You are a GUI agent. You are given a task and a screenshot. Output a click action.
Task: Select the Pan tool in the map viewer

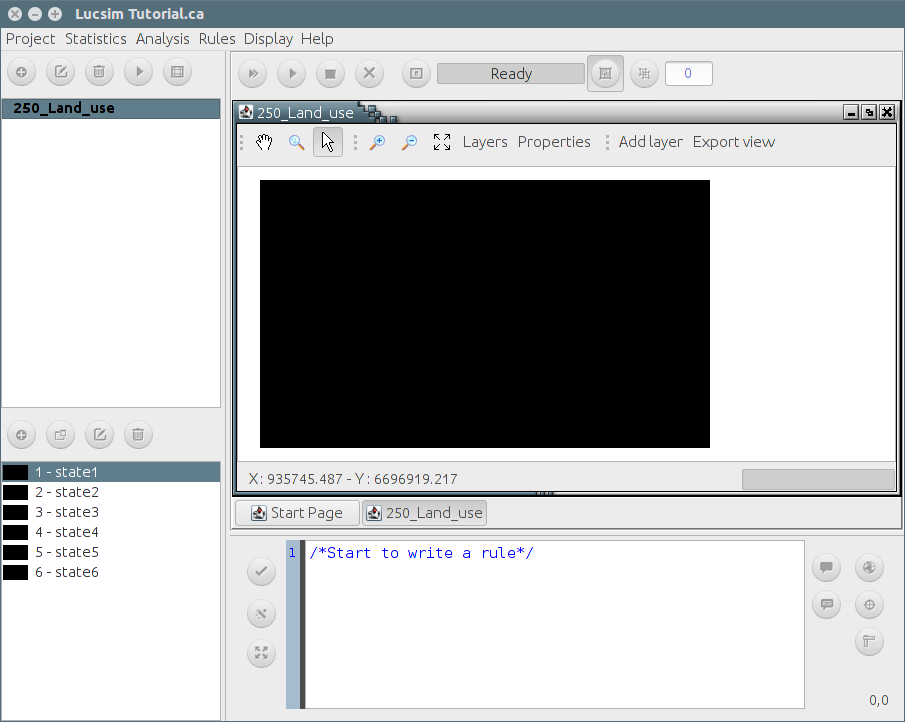[x=264, y=142]
